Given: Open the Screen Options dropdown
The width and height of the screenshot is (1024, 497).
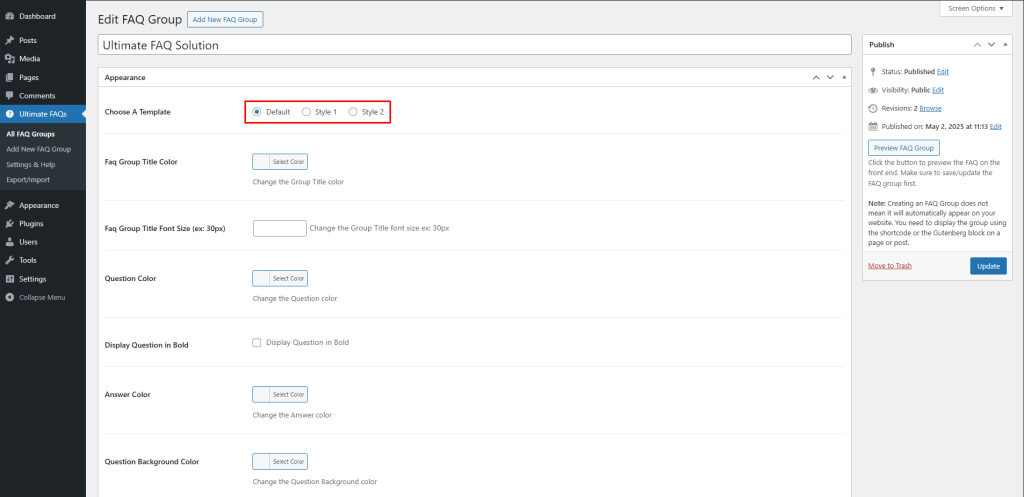Looking at the screenshot, I should pyautogui.click(x=976, y=8).
